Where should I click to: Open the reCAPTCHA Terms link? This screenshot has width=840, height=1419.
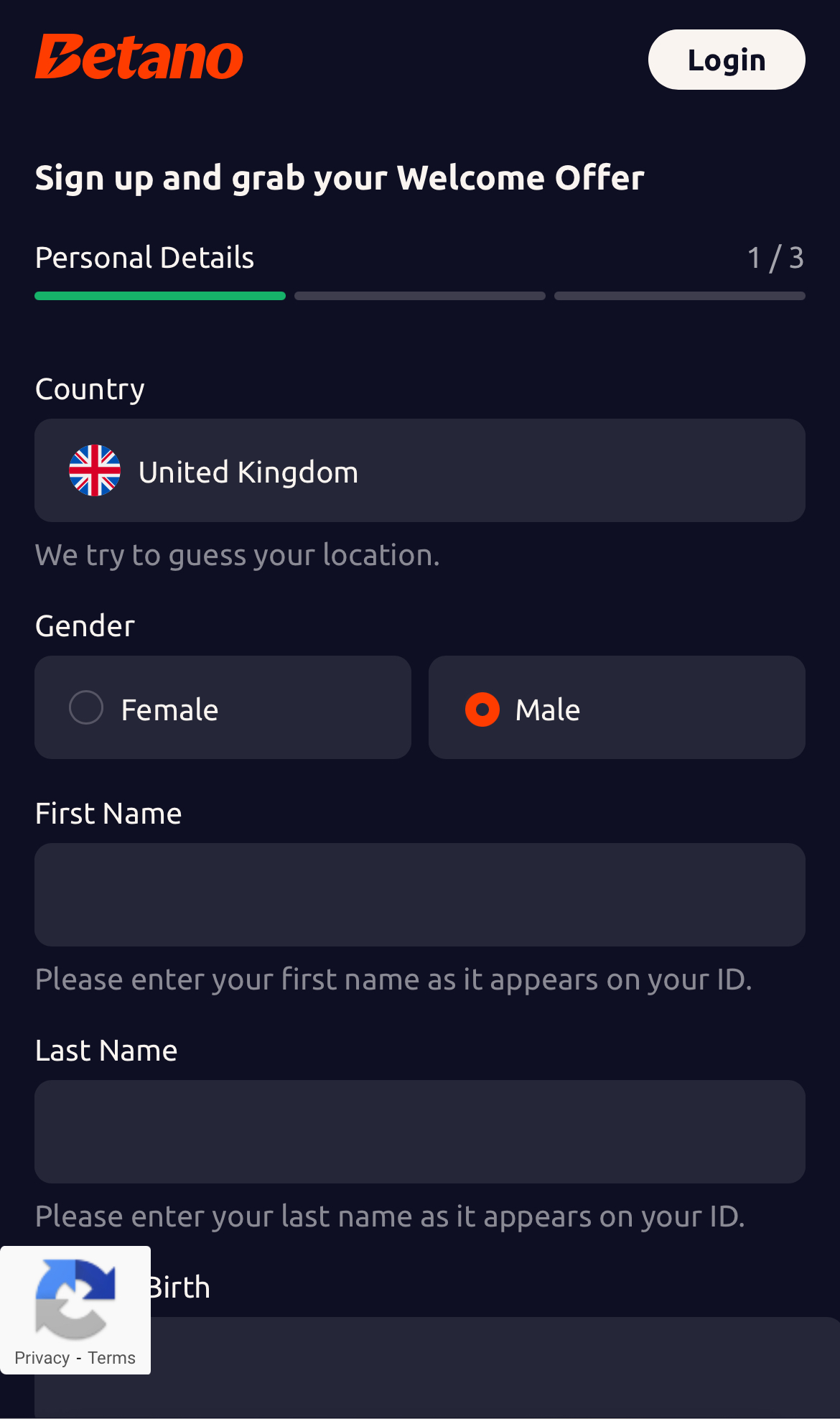coord(112,1358)
